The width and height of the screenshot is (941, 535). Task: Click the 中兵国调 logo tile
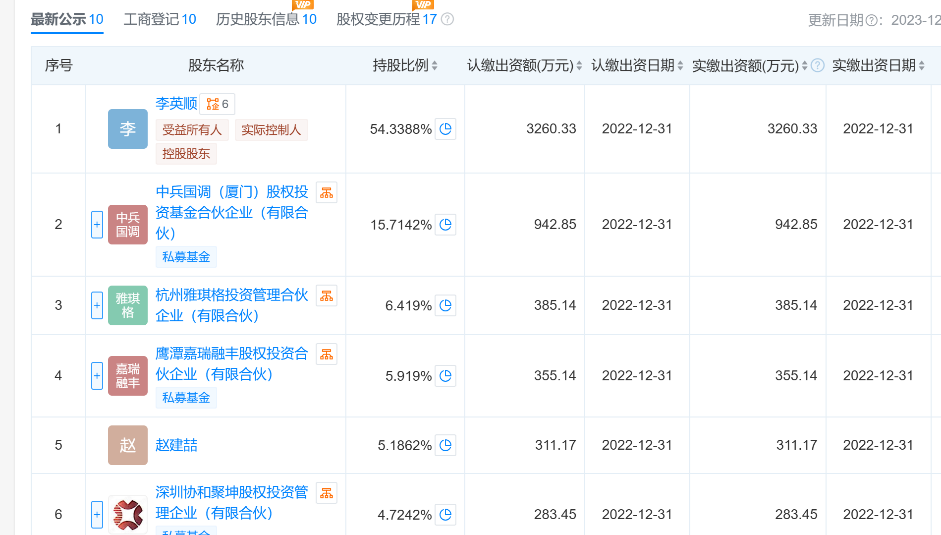coord(128,225)
